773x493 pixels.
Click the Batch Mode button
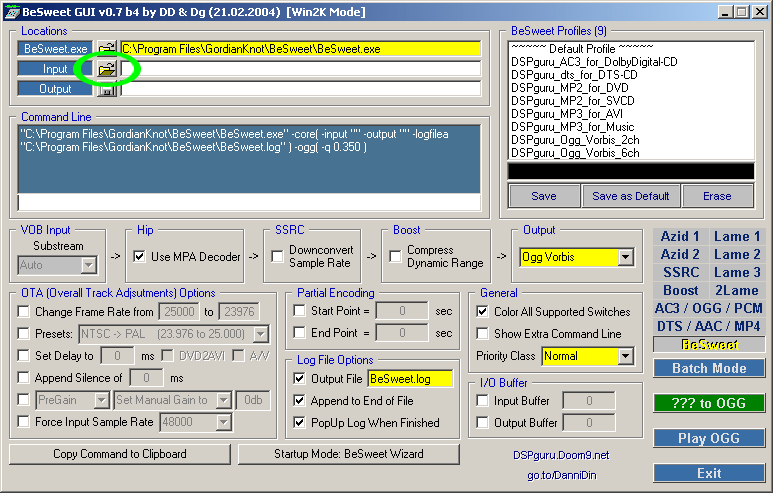pos(709,368)
